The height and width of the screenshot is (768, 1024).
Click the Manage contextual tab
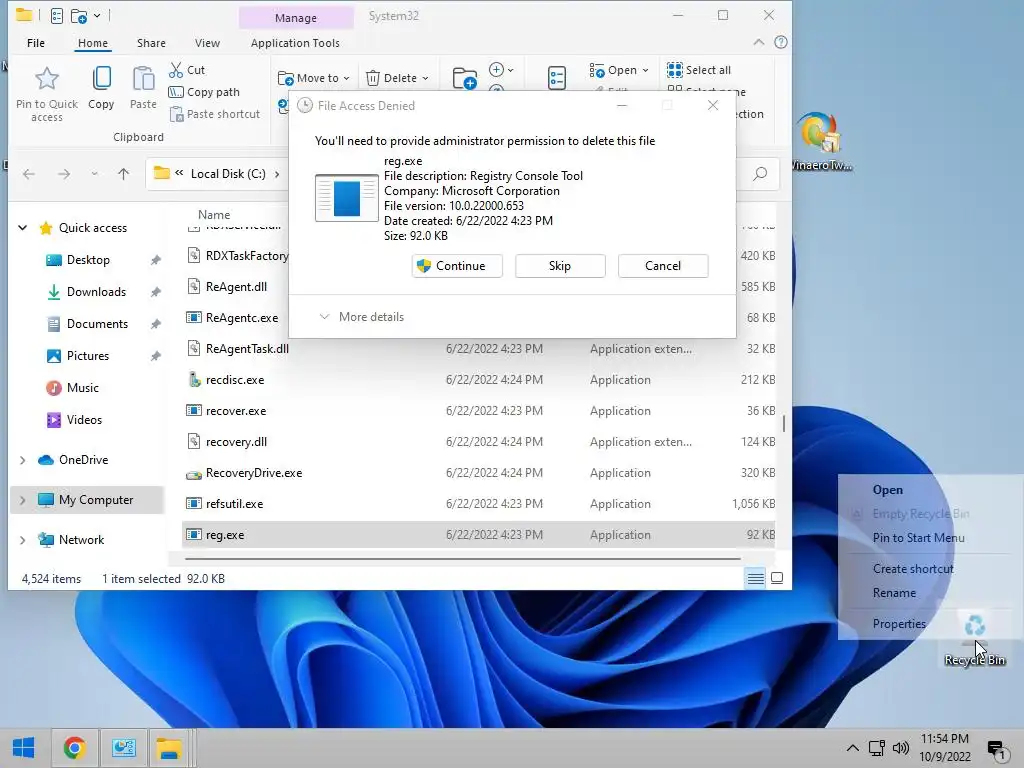pyautogui.click(x=296, y=18)
